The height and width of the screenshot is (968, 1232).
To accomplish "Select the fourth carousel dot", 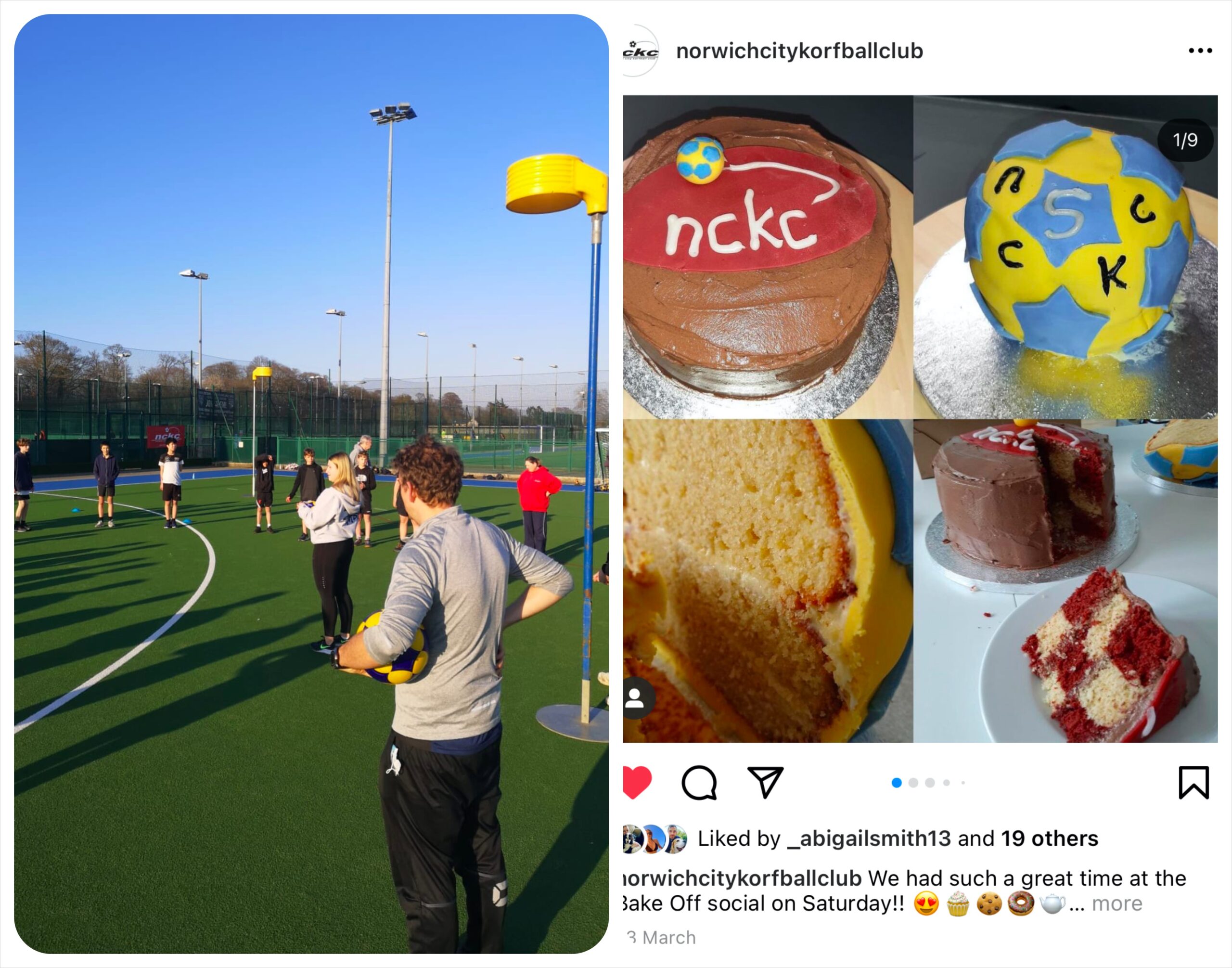I will point(947,783).
